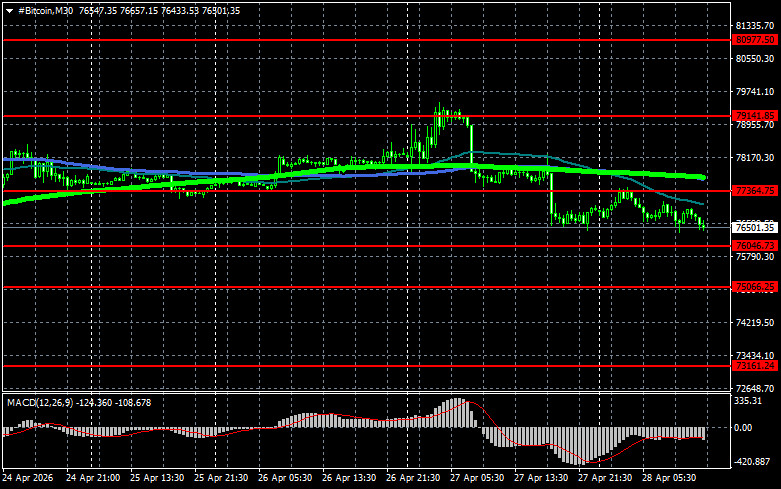Click the 28 Apr 05:30 time label
This screenshot has height=489, width=781.
tap(672, 479)
